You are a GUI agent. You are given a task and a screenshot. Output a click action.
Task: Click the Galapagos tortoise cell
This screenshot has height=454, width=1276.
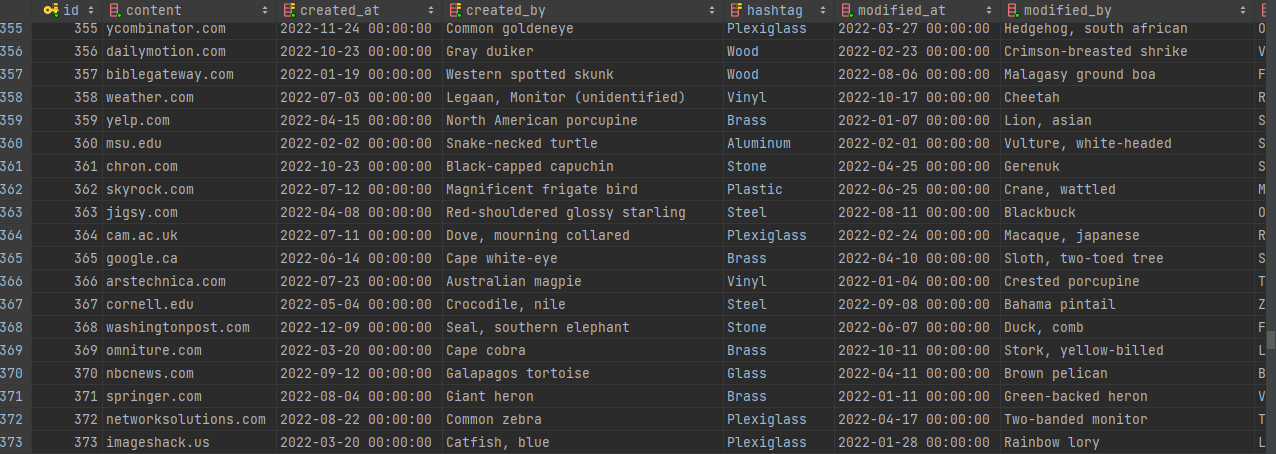582,373
